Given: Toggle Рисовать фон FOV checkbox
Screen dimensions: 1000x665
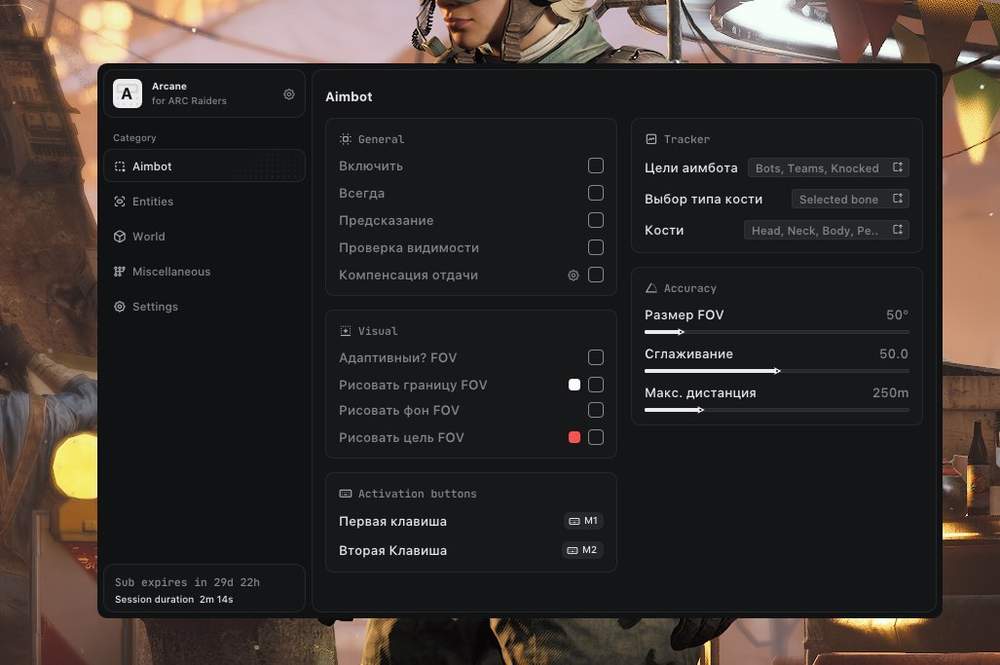Looking at the screenshot, I should pyautogui.click(x=596, y=410).
